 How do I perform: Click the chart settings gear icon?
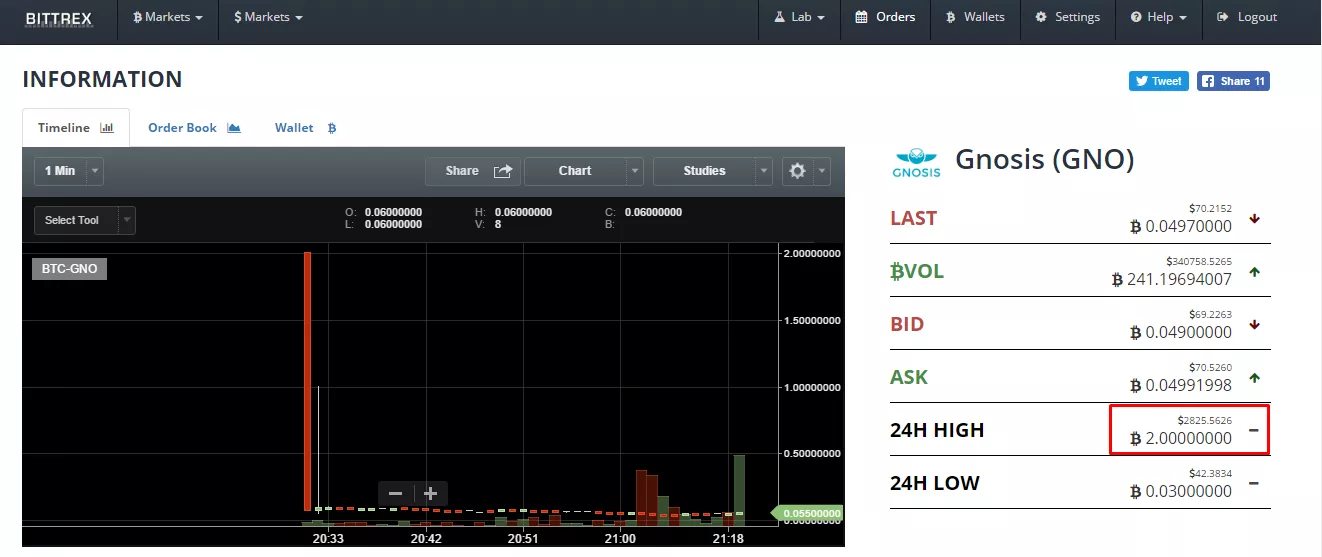click(x=797, y=171)
